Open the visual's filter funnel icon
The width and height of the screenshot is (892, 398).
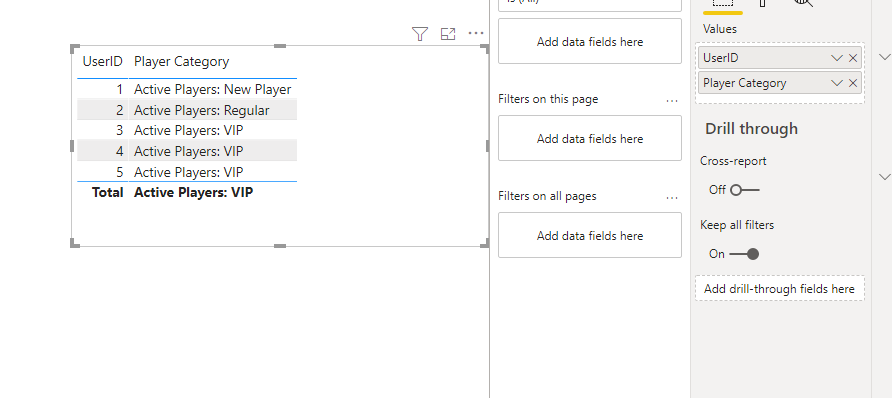click(x=420, y=34)
